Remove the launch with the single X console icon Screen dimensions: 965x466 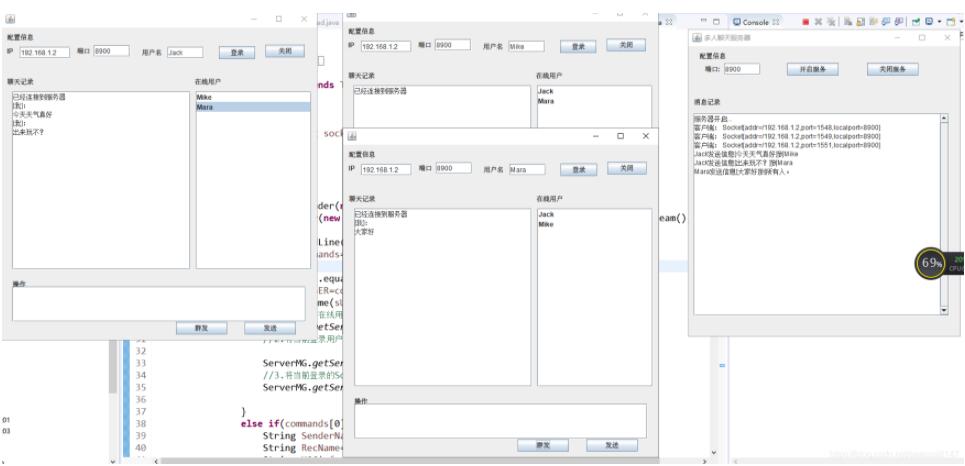click(x=819, y=22)
